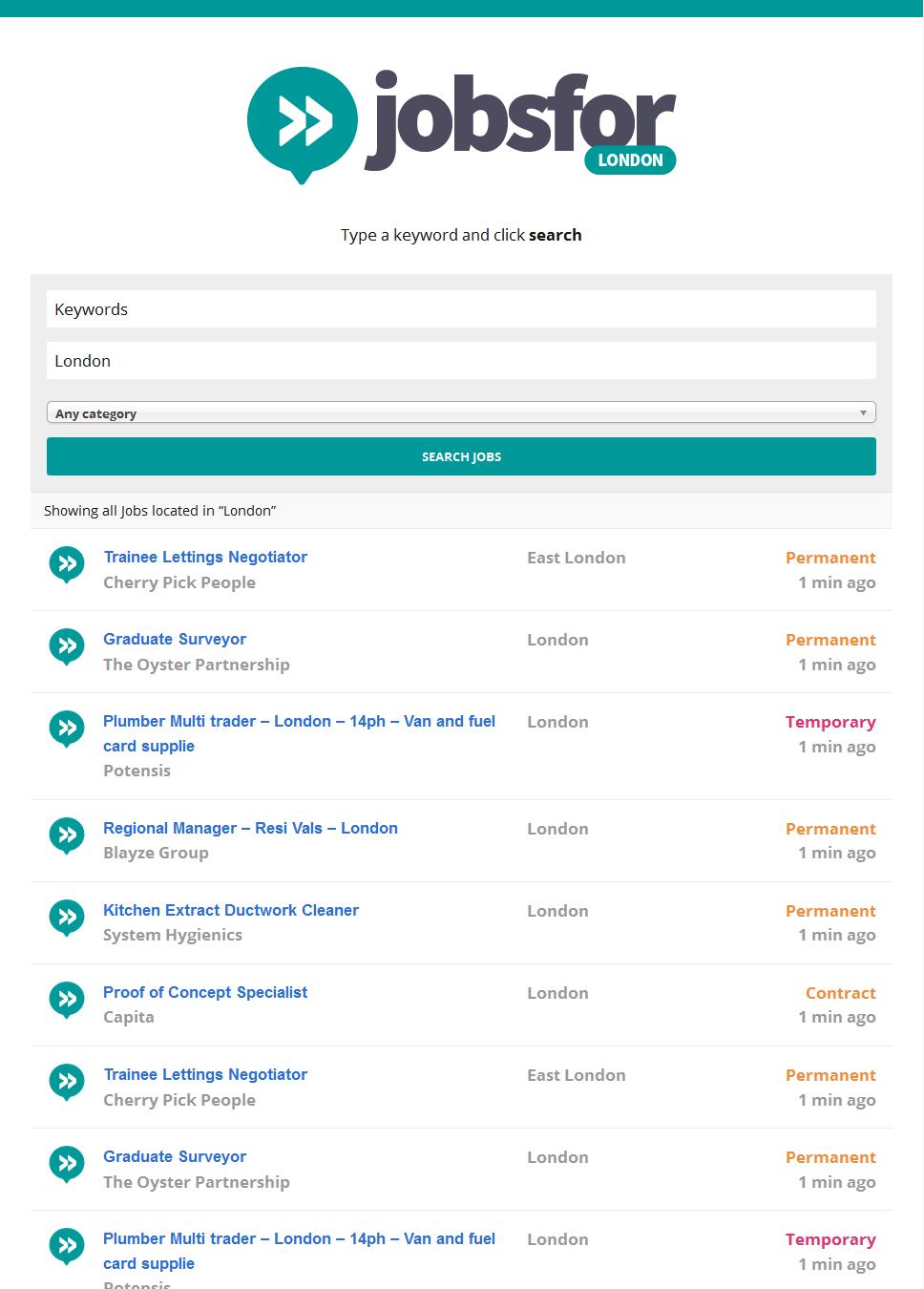Click the Kitchen Extract Ductwork Cleaner icon
Screen dimensions: 924x1289
tap(67, 918)
